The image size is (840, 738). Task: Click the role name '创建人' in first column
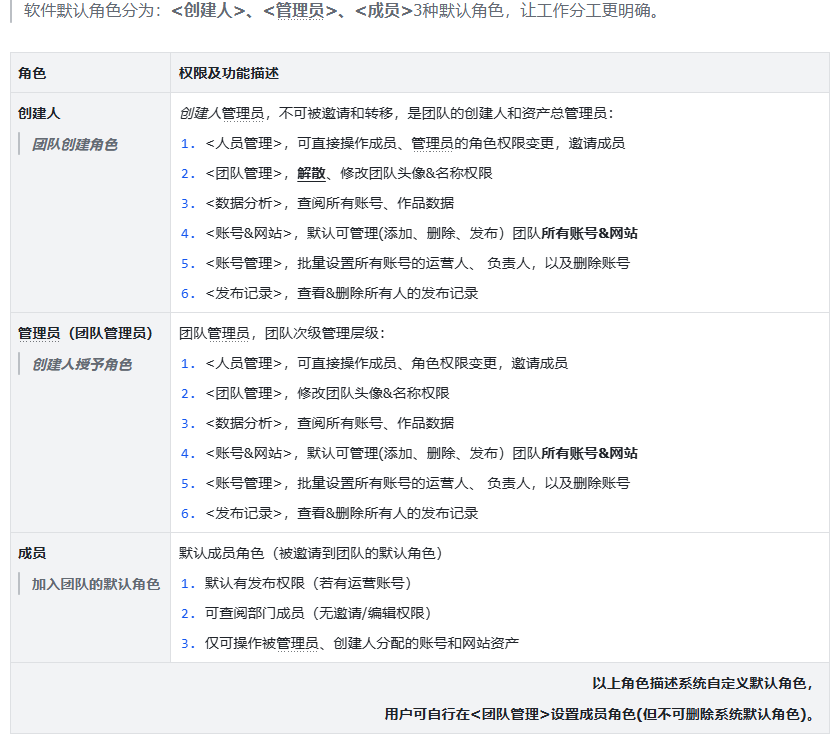(x=39, y=113)
